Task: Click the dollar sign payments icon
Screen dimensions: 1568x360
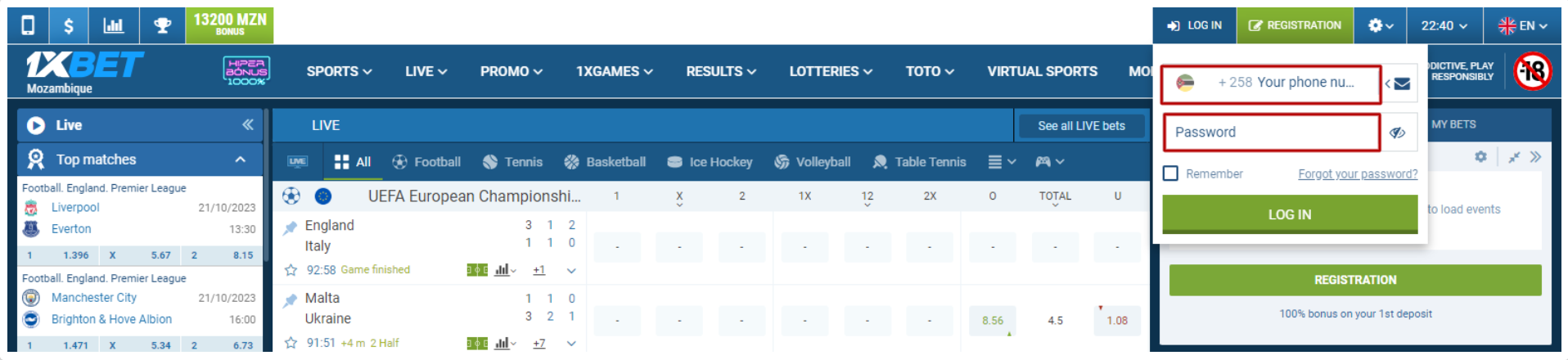Action: click(x=69, y=25)
